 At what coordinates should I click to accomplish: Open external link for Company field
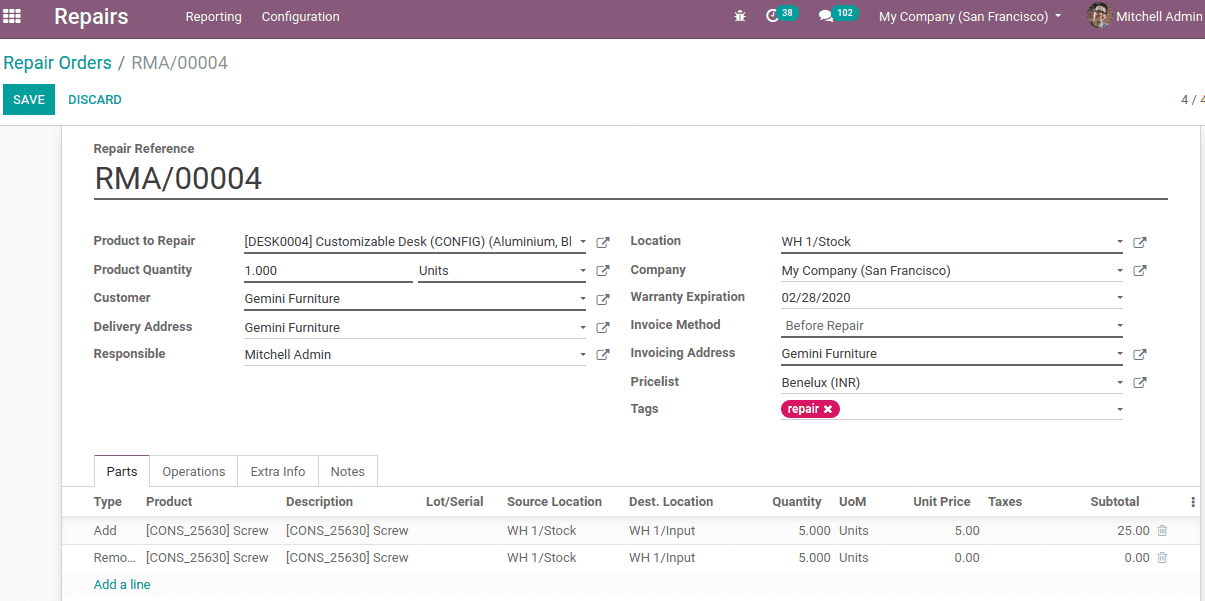click(x=1140, y=271)
